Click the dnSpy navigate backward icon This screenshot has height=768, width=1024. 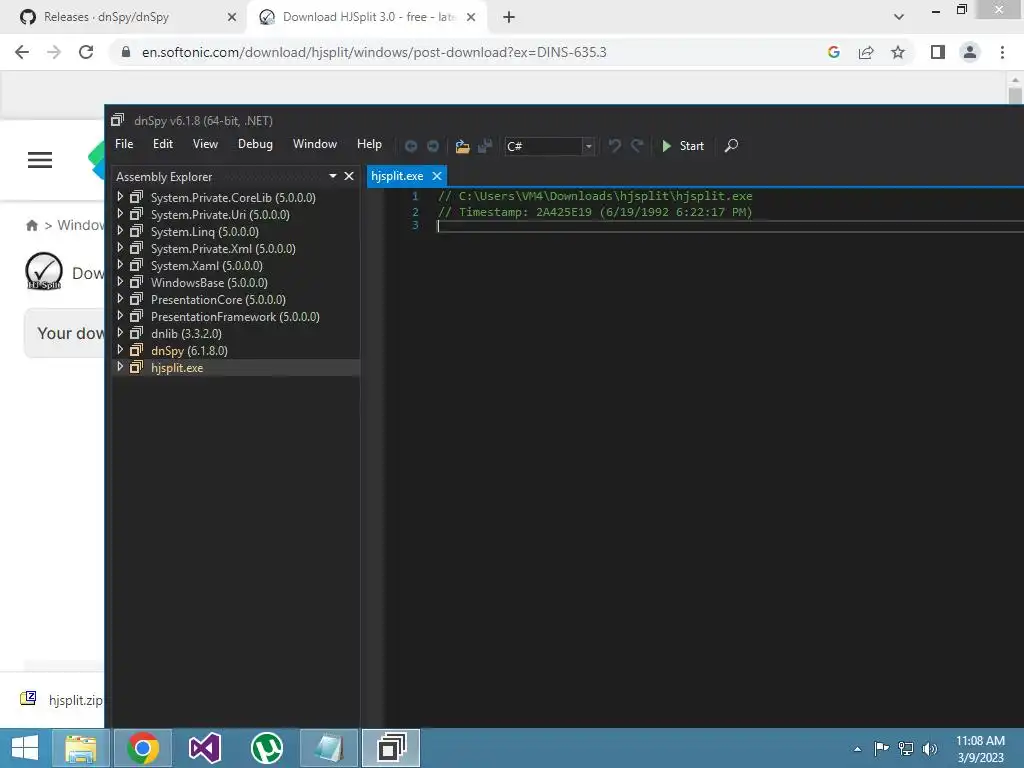(411, 146)
